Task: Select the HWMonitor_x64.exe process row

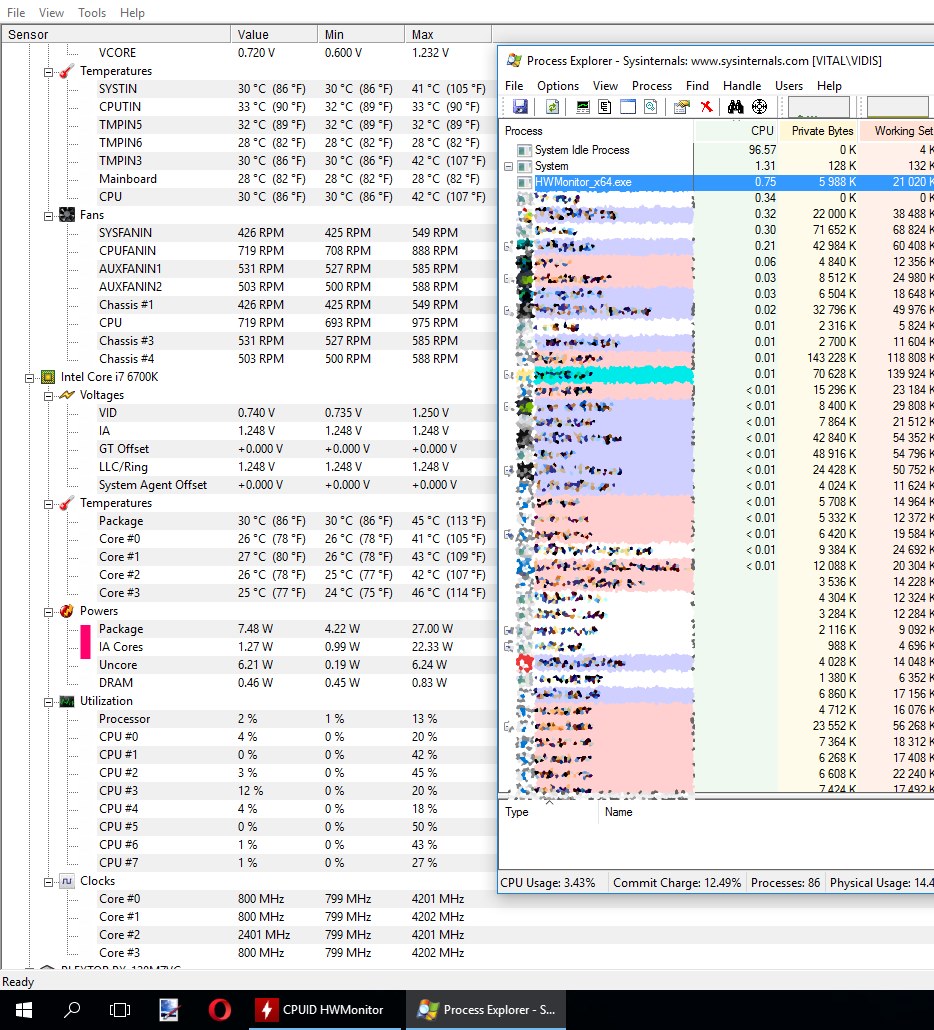Action: 716,182
